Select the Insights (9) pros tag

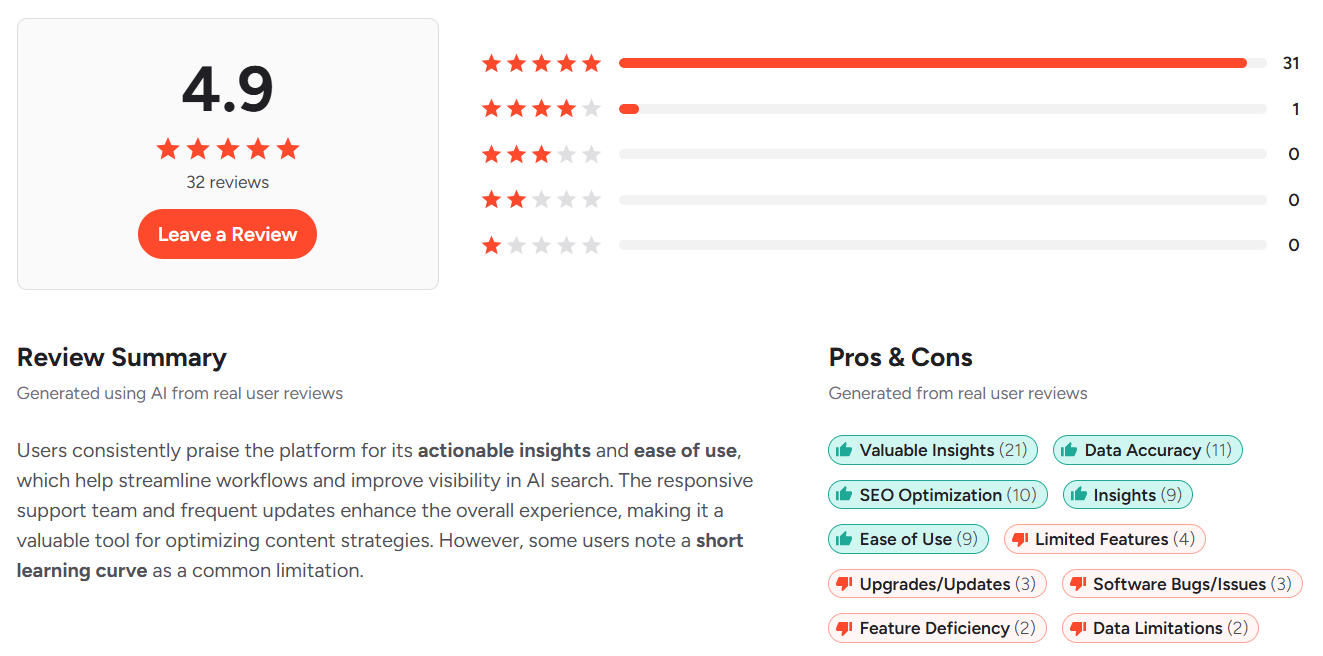(1127, 494)
